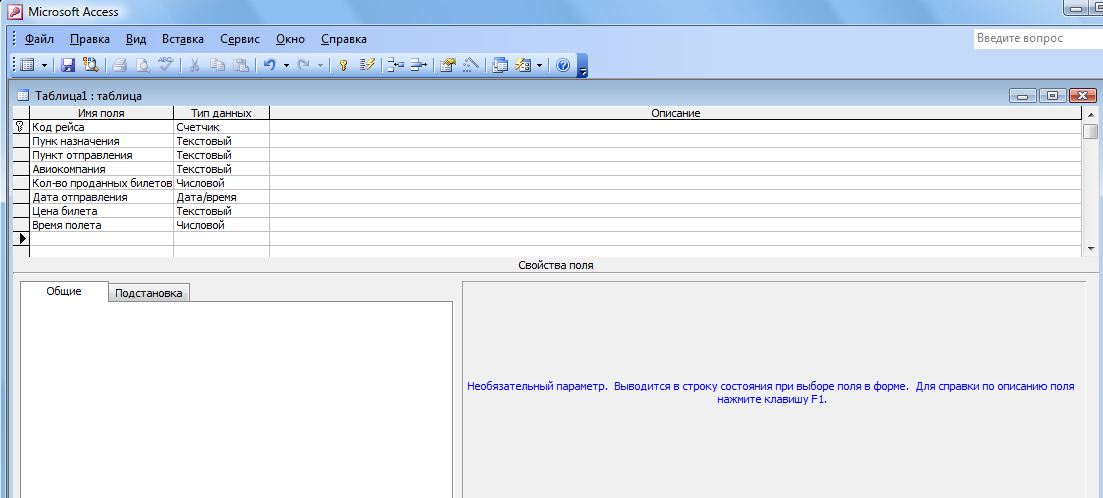
Task: Click the Spelling check ABC icon
Action: pos(165,65)
